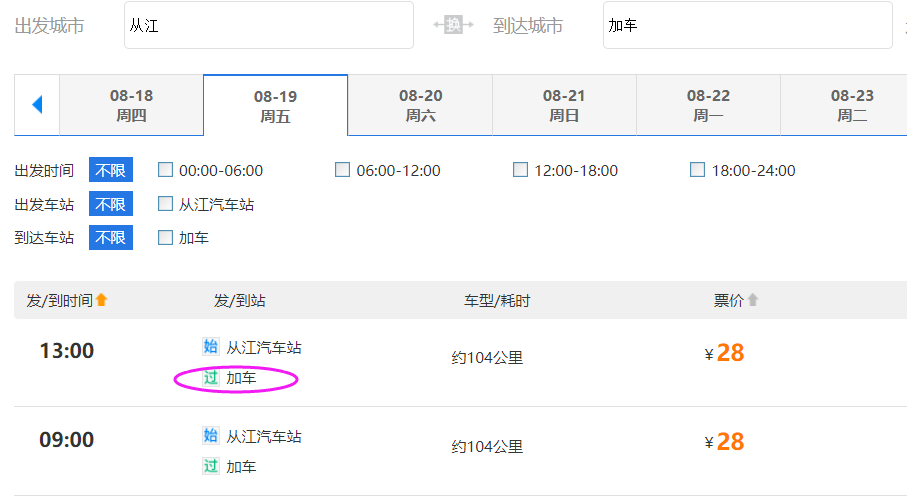Screen dimensions: 907x500
Task: Select the 18:00-24:00 time range
Action: tap(697, 170)
